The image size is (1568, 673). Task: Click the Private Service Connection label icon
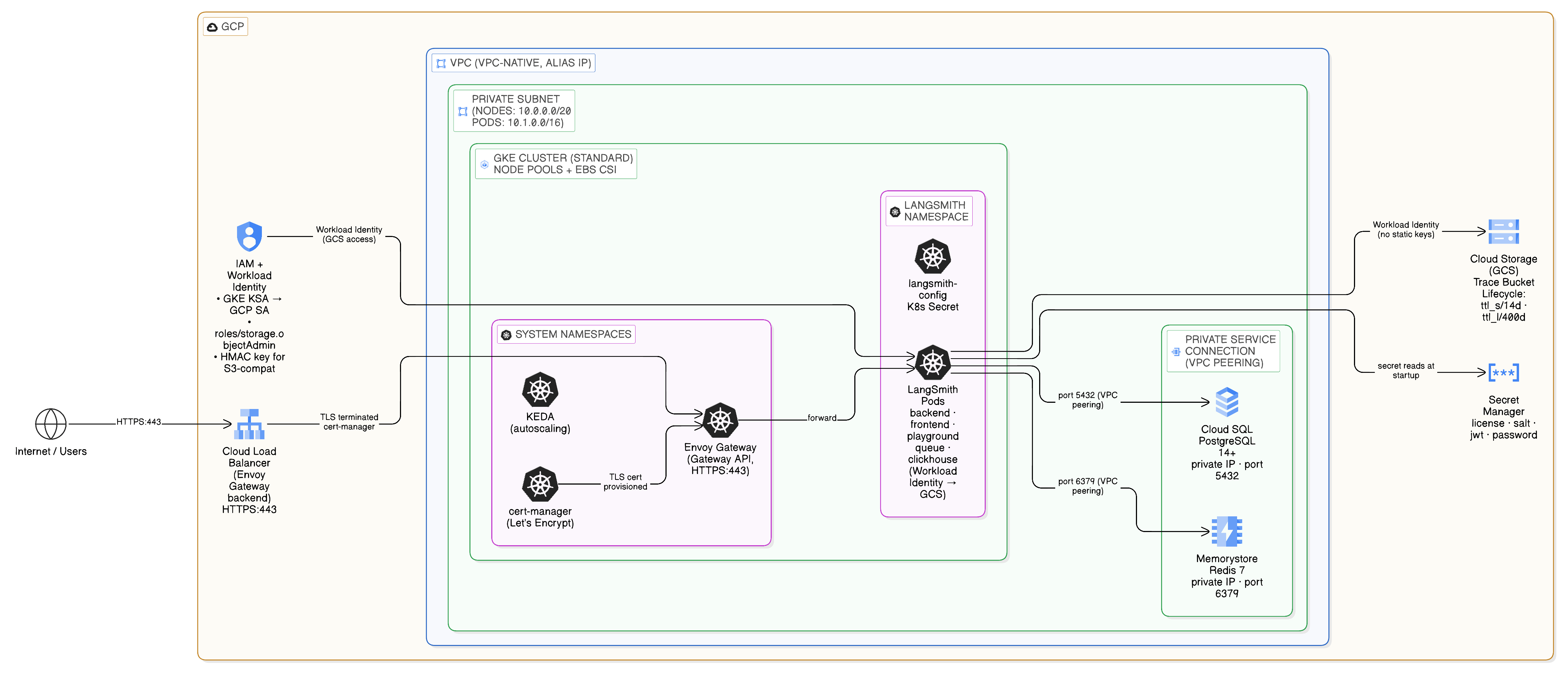[x=1176, y=352]
